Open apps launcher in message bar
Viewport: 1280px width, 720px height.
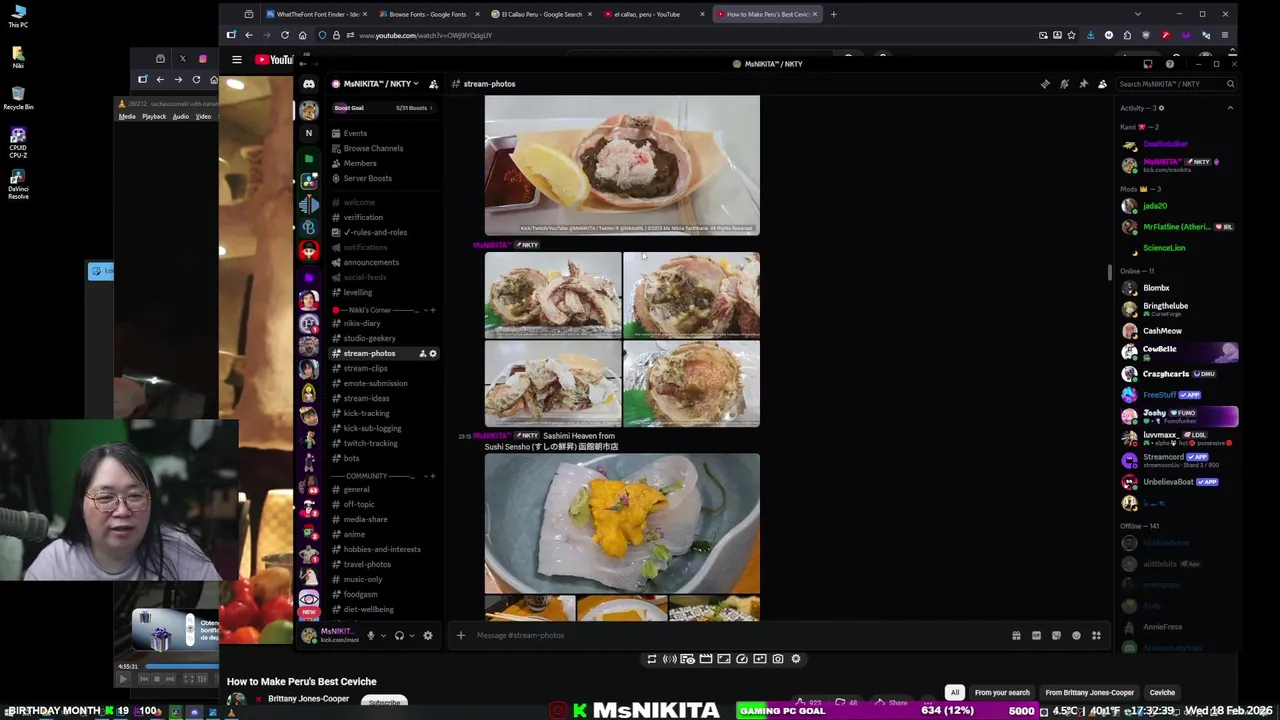coord(1096,635)
